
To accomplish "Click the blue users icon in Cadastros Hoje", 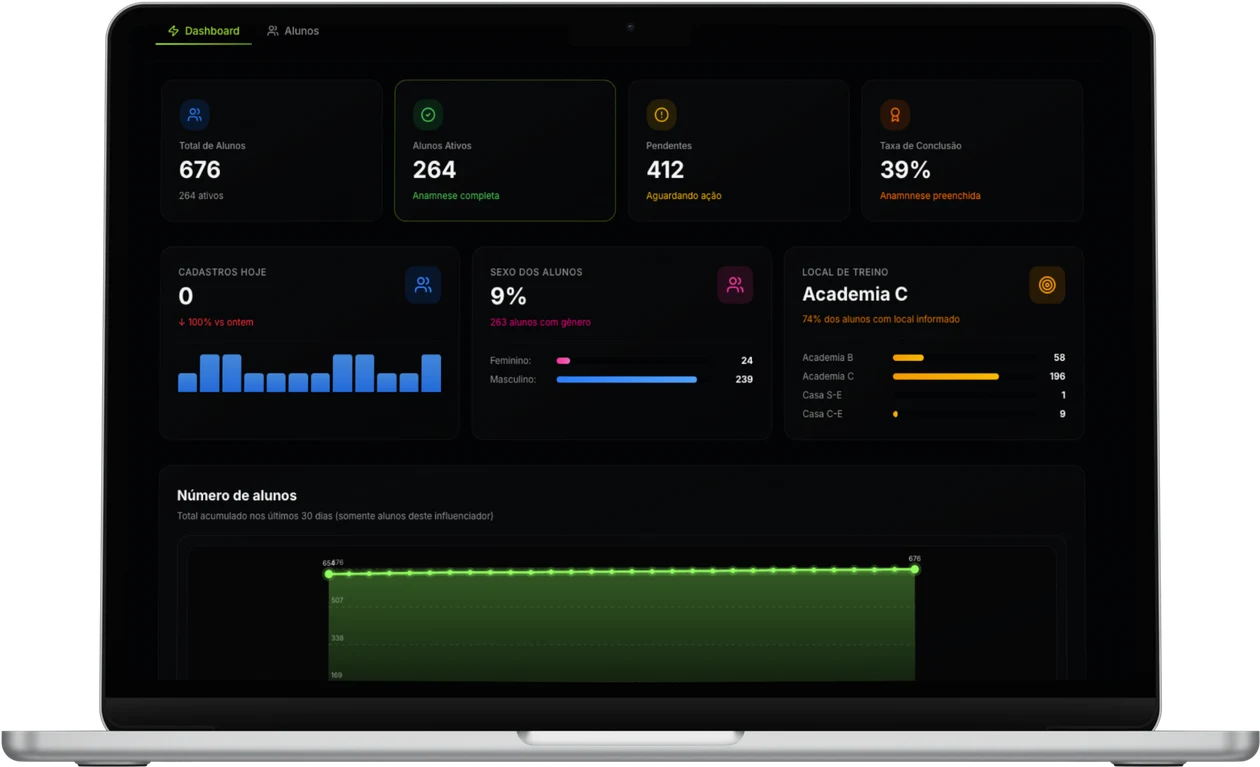I will point(423,285).
